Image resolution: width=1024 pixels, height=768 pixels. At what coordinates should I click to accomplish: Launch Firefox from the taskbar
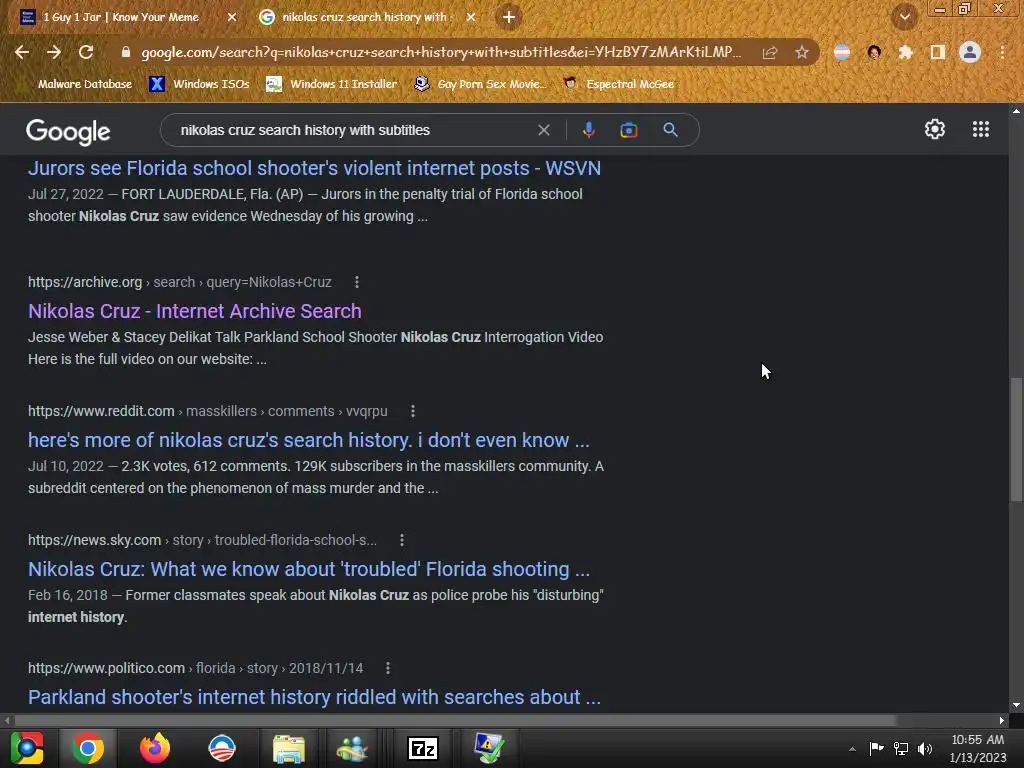155,748
